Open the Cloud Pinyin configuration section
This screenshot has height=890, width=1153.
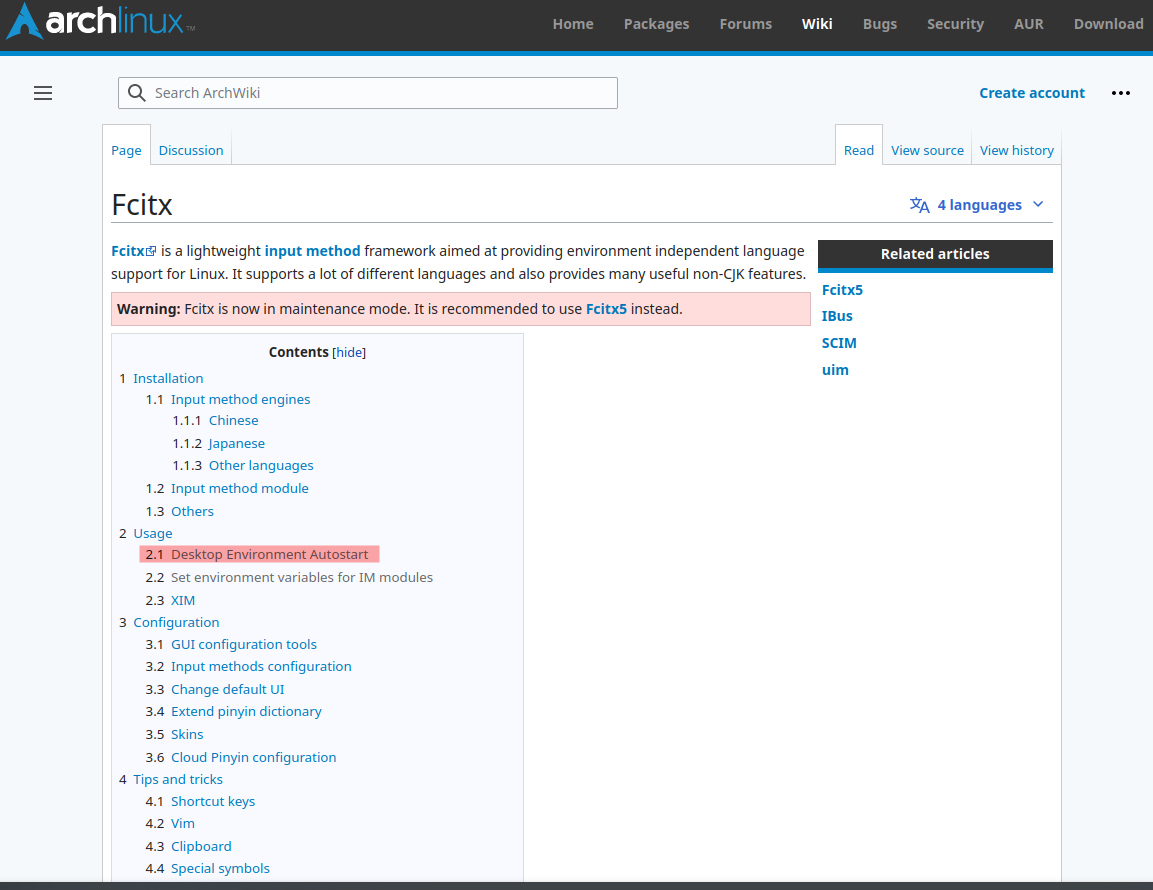[x=253, y=757]
